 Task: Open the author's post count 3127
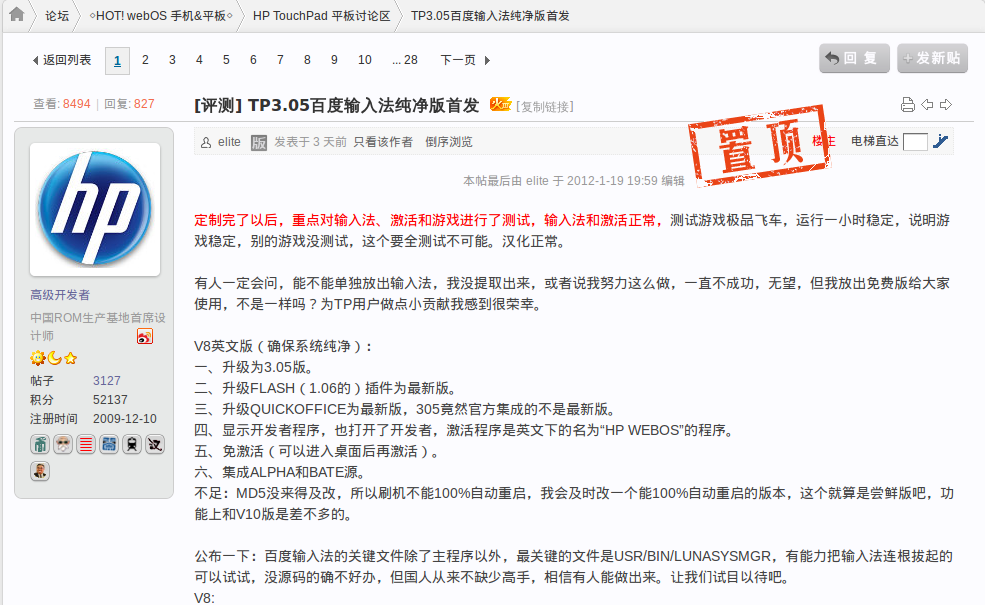[x=107, y=381]
